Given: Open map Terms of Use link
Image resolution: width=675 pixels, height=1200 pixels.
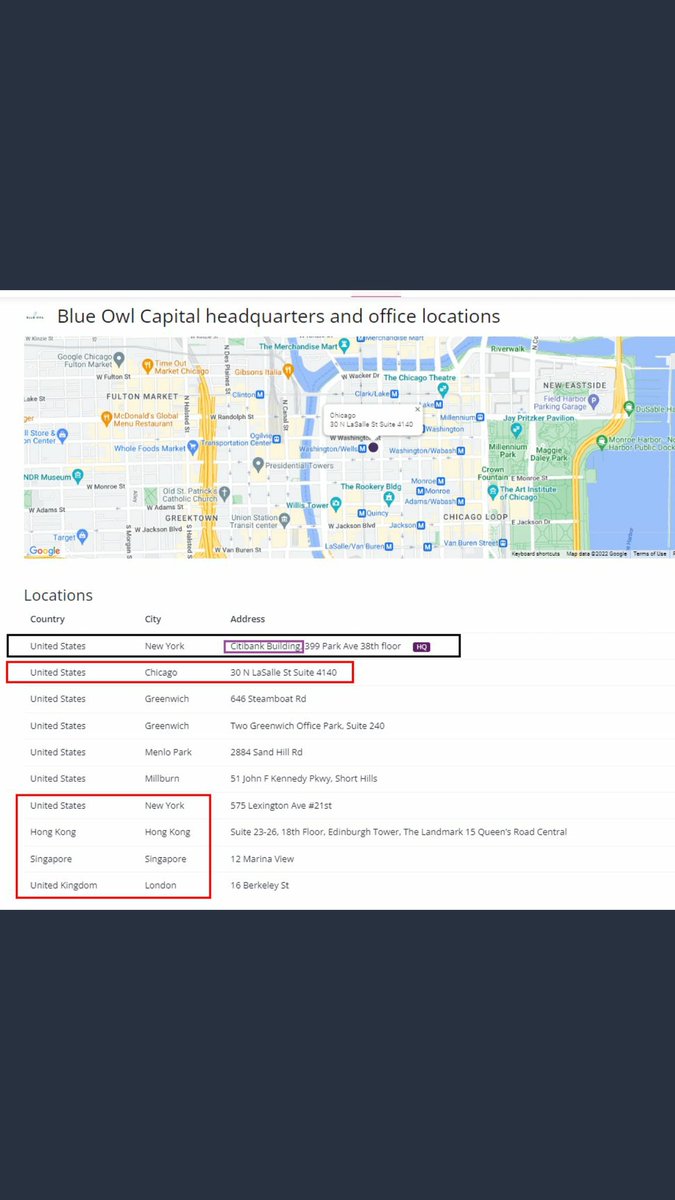Looking at the screenshot, I should (x=649, y=554).
